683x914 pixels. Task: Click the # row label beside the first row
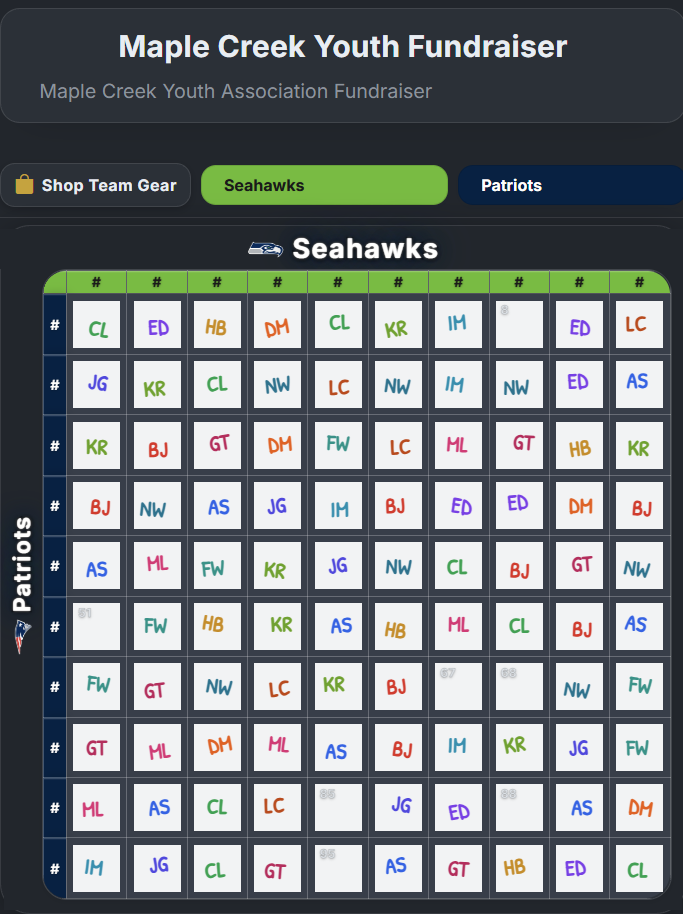pyautogui.click(x=54, y=324)
